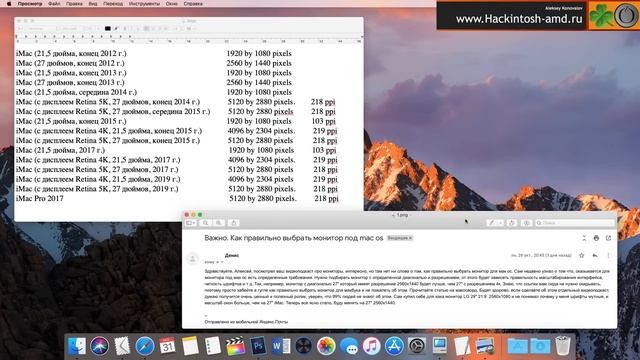The height and width of the screenshot is (360, 640).
Task: Open the Просмотр application menu
Action: (x=30, y=4)
